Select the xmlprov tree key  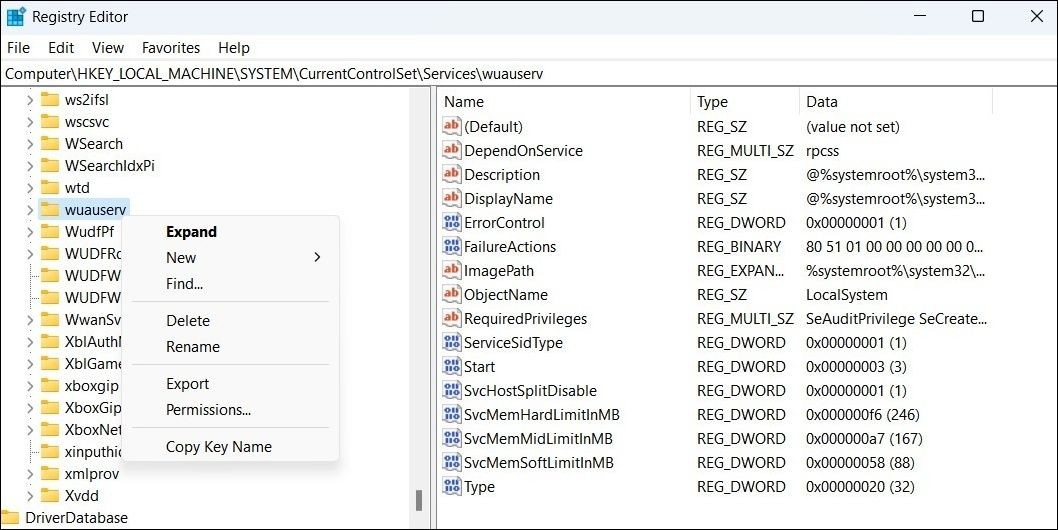tap(92, 474)
